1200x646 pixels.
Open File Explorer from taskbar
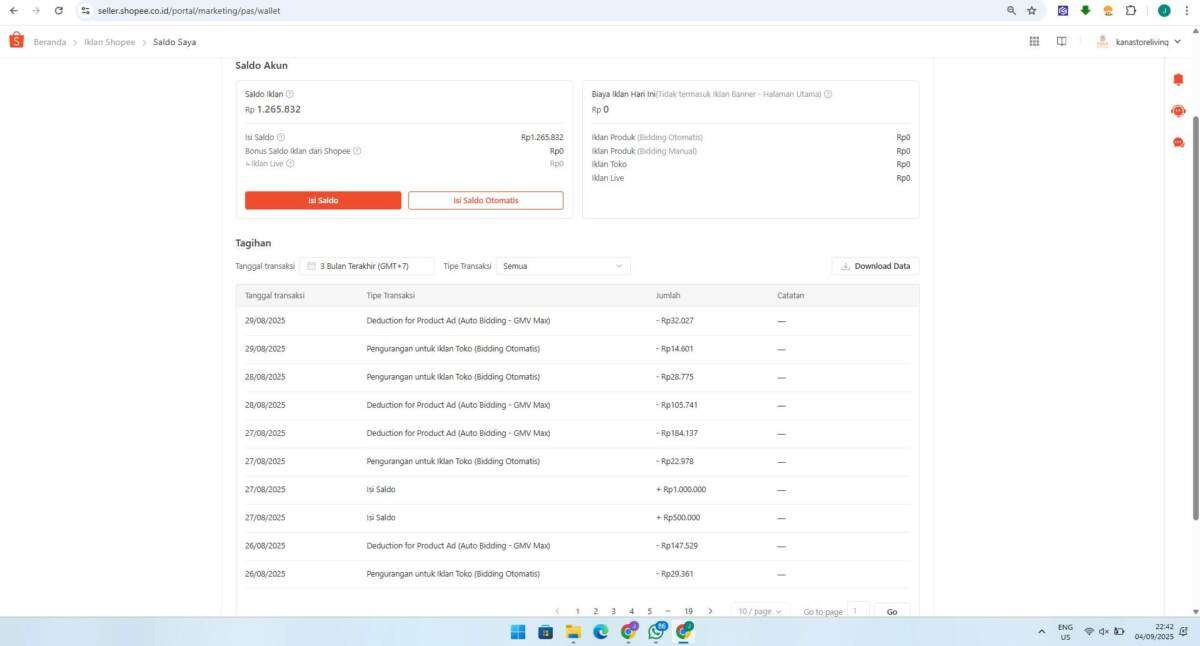click(573, 631)
